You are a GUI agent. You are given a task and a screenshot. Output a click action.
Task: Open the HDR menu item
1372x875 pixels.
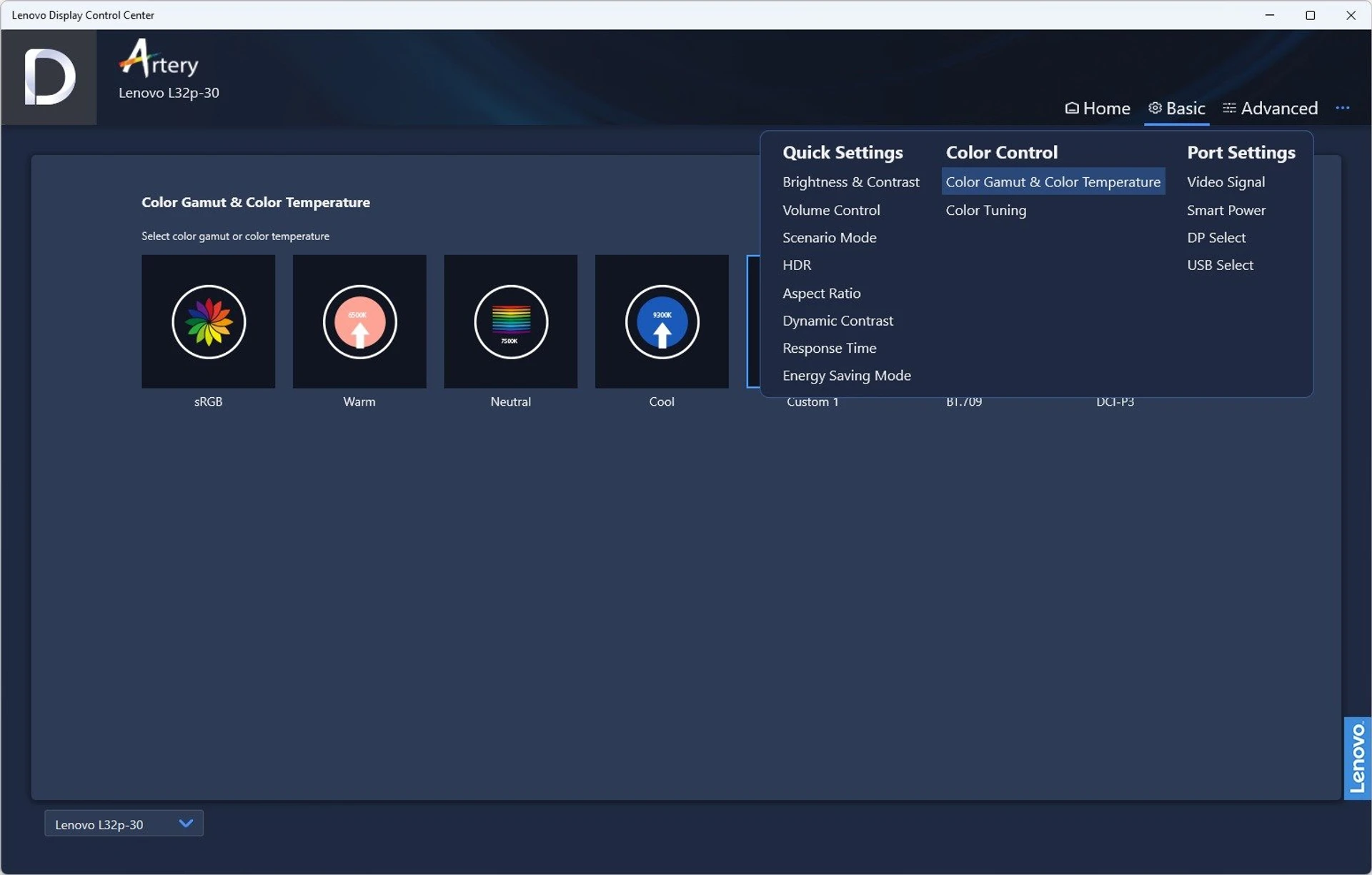coord(797,265)
